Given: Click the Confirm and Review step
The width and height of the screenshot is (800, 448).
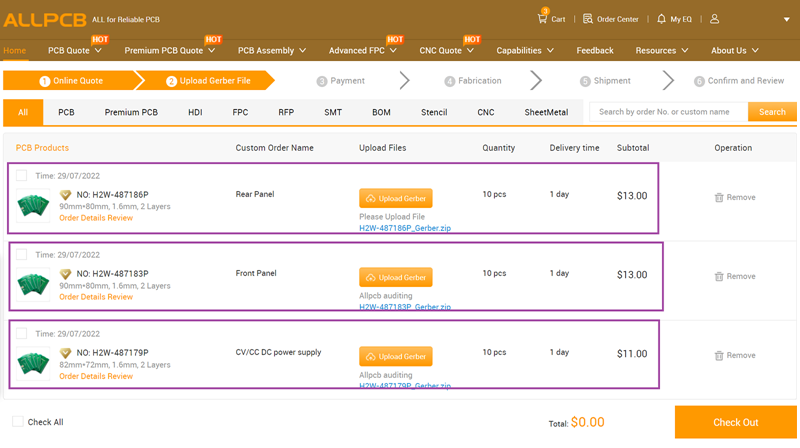Looking at the screenshot, I should (x=738, y=81).
